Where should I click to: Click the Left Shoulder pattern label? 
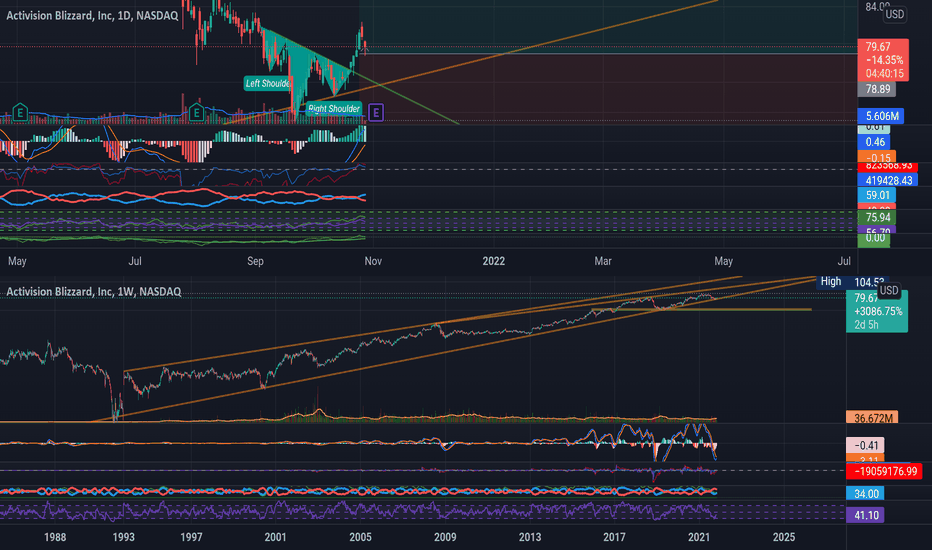[267, 83]
